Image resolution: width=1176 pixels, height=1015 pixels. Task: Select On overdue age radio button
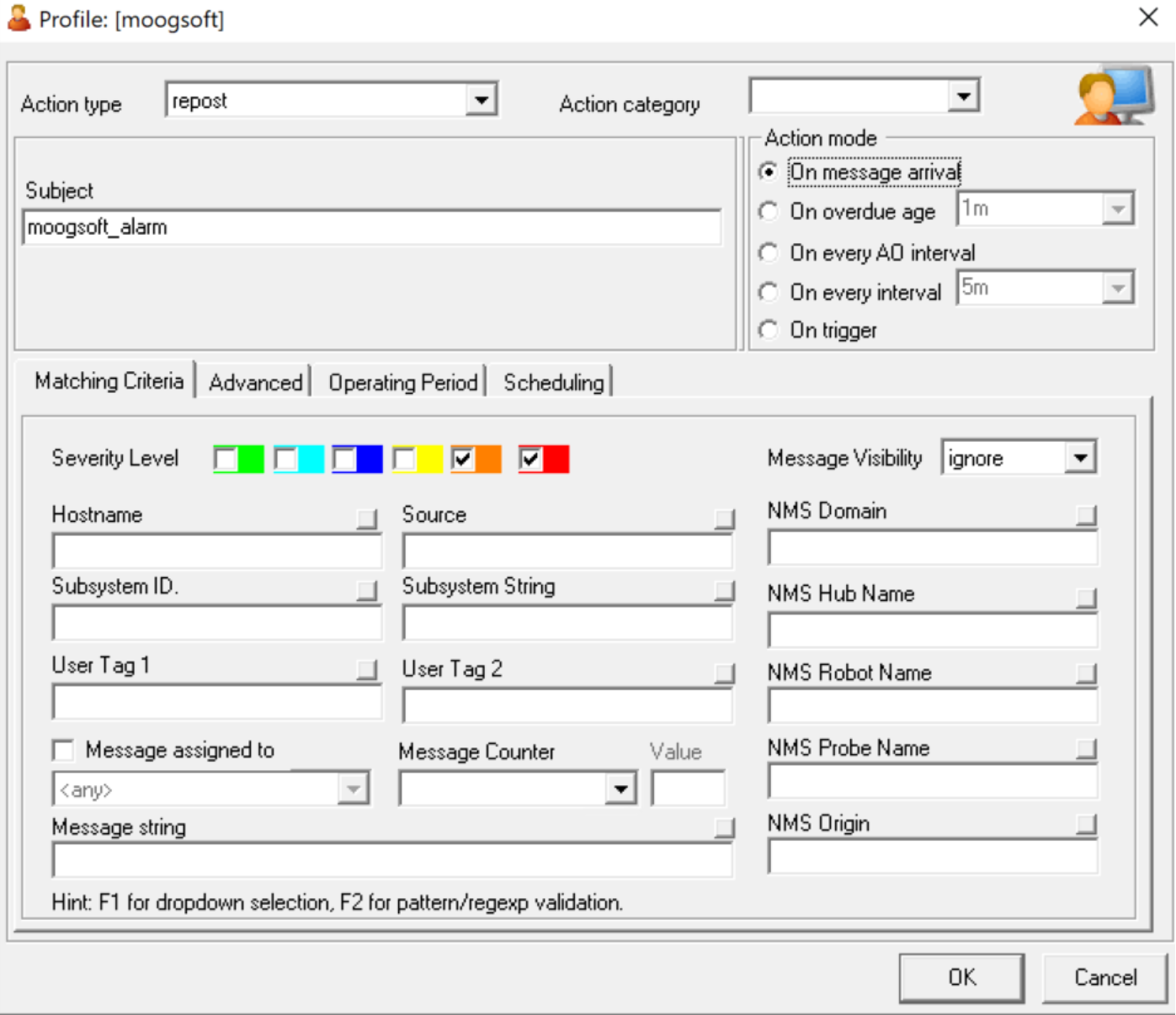click(768, 211)
